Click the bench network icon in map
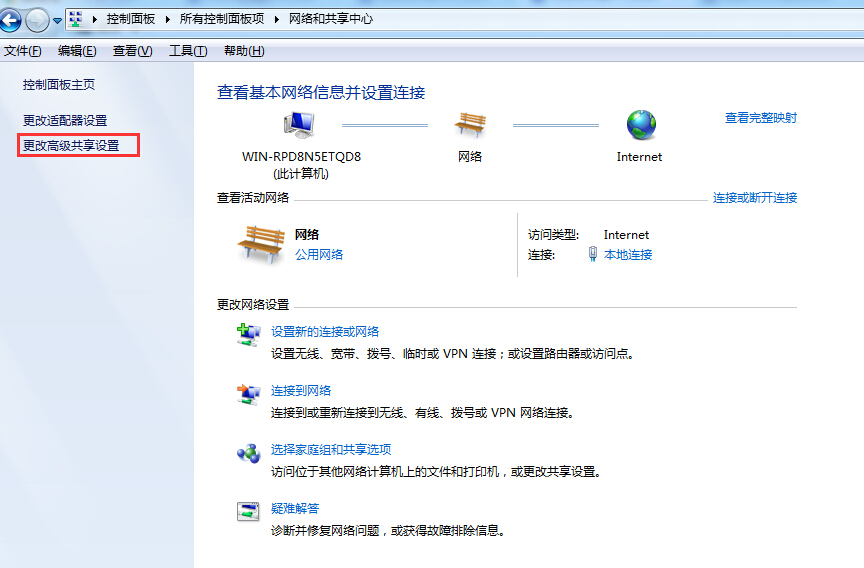The height and width of the screenshot is (568, 864). 470,125
